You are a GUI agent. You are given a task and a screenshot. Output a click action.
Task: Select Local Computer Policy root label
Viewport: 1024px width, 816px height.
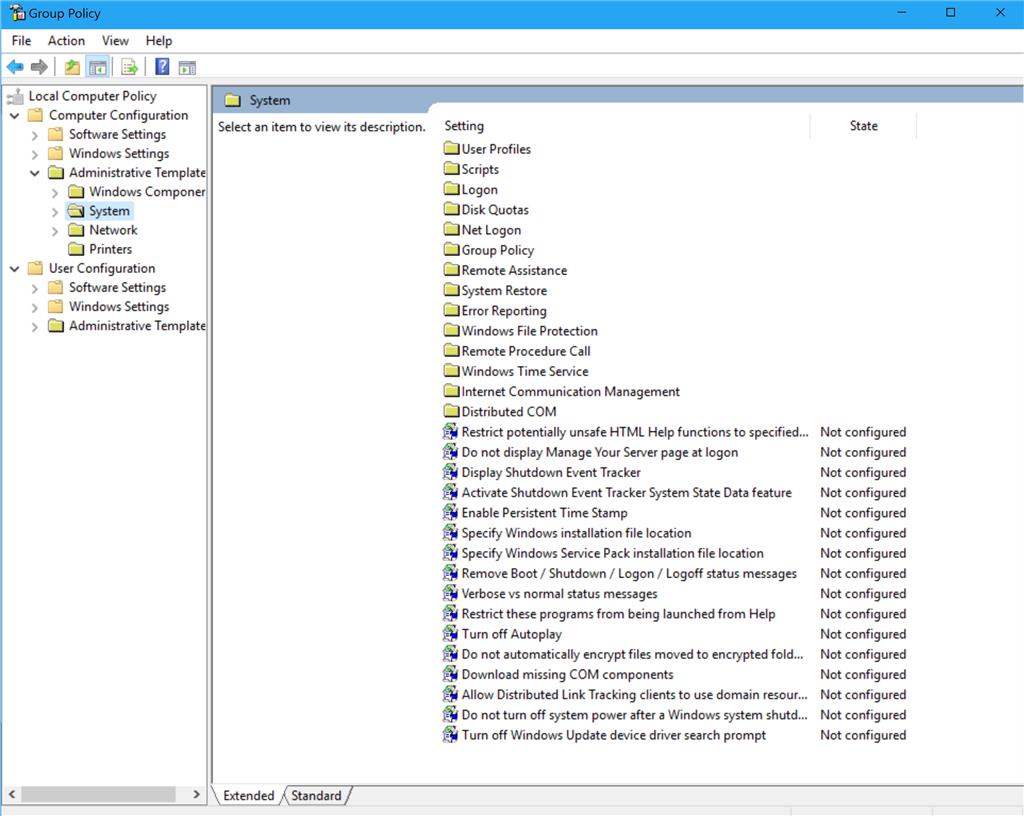coord(92,96)
